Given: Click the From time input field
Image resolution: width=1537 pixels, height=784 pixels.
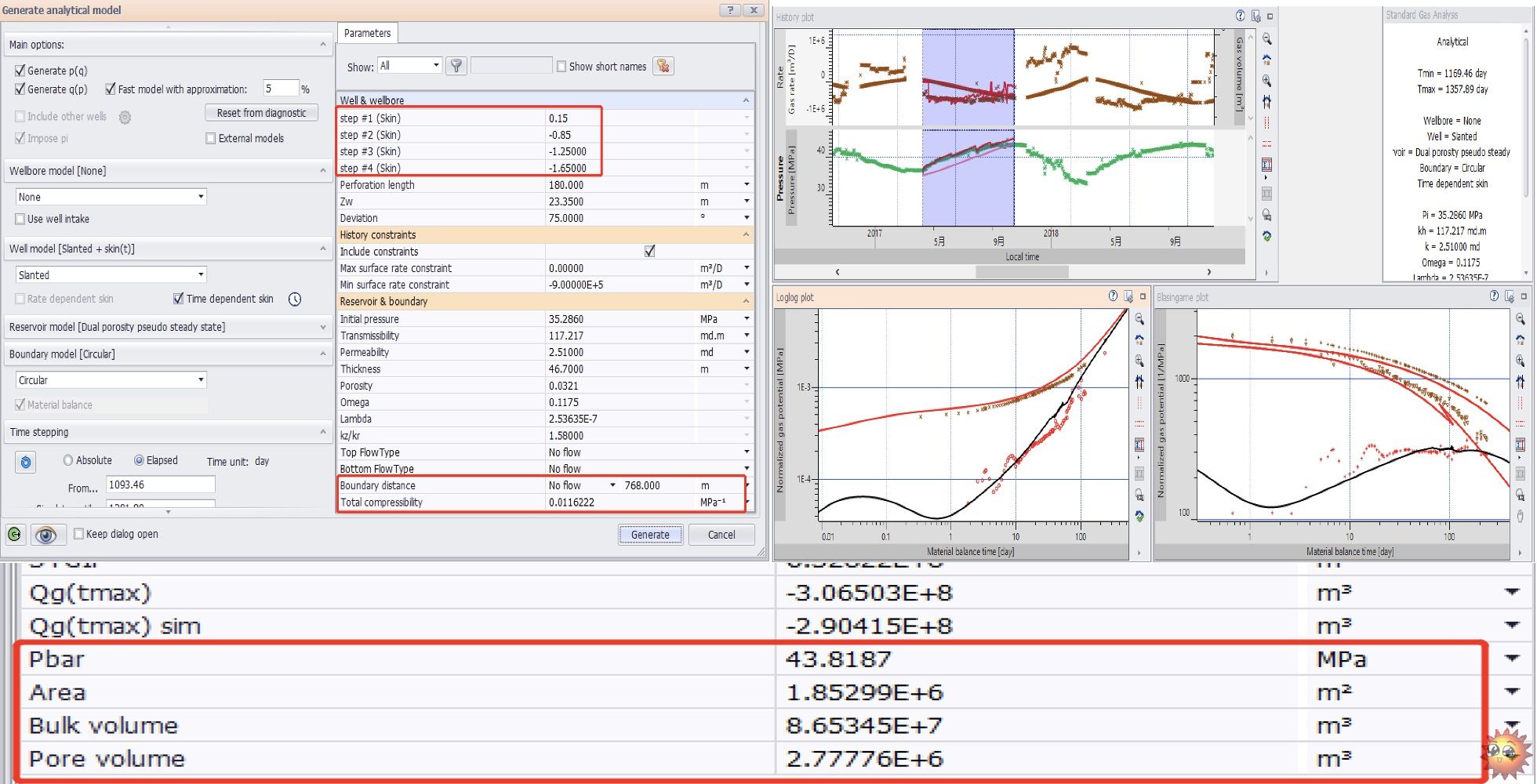Looking at the screenshot, I should click(161, 485).
